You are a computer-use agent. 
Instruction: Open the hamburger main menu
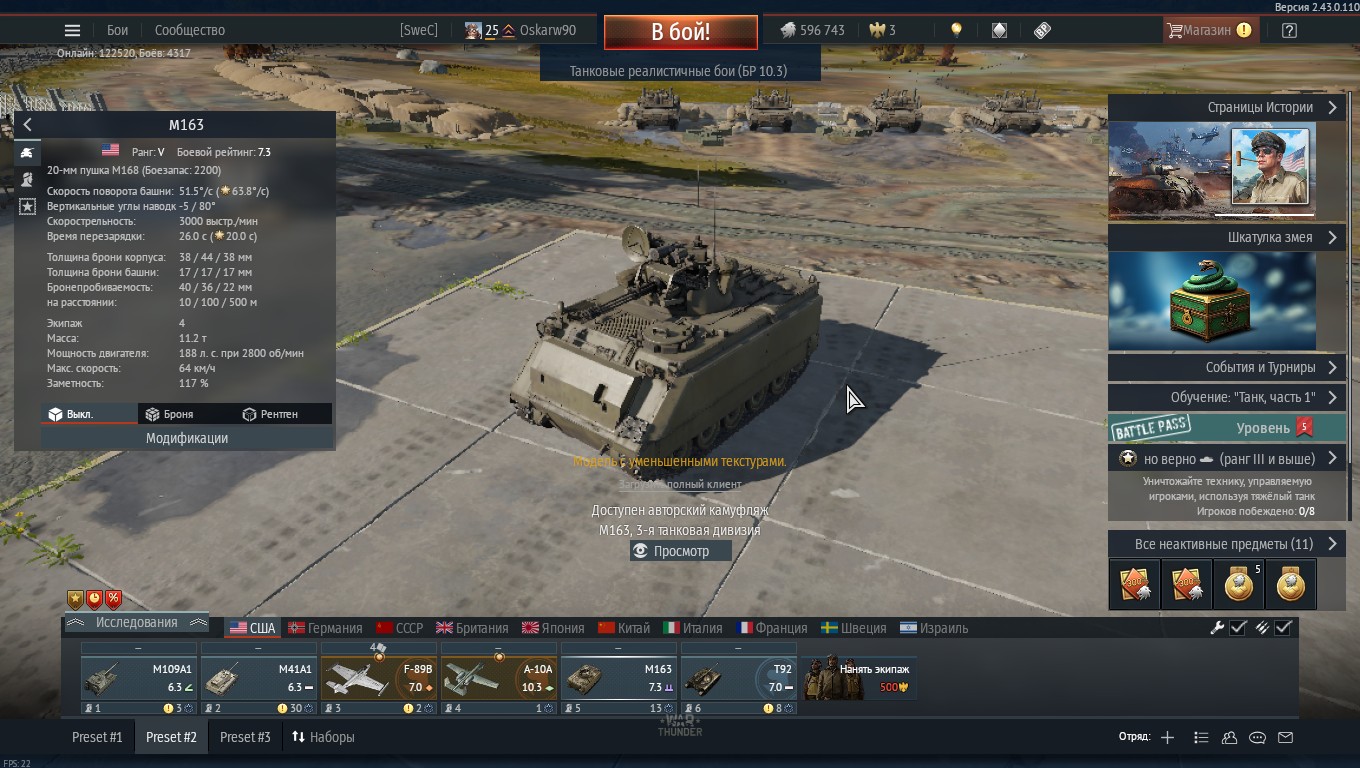(72, 30)
